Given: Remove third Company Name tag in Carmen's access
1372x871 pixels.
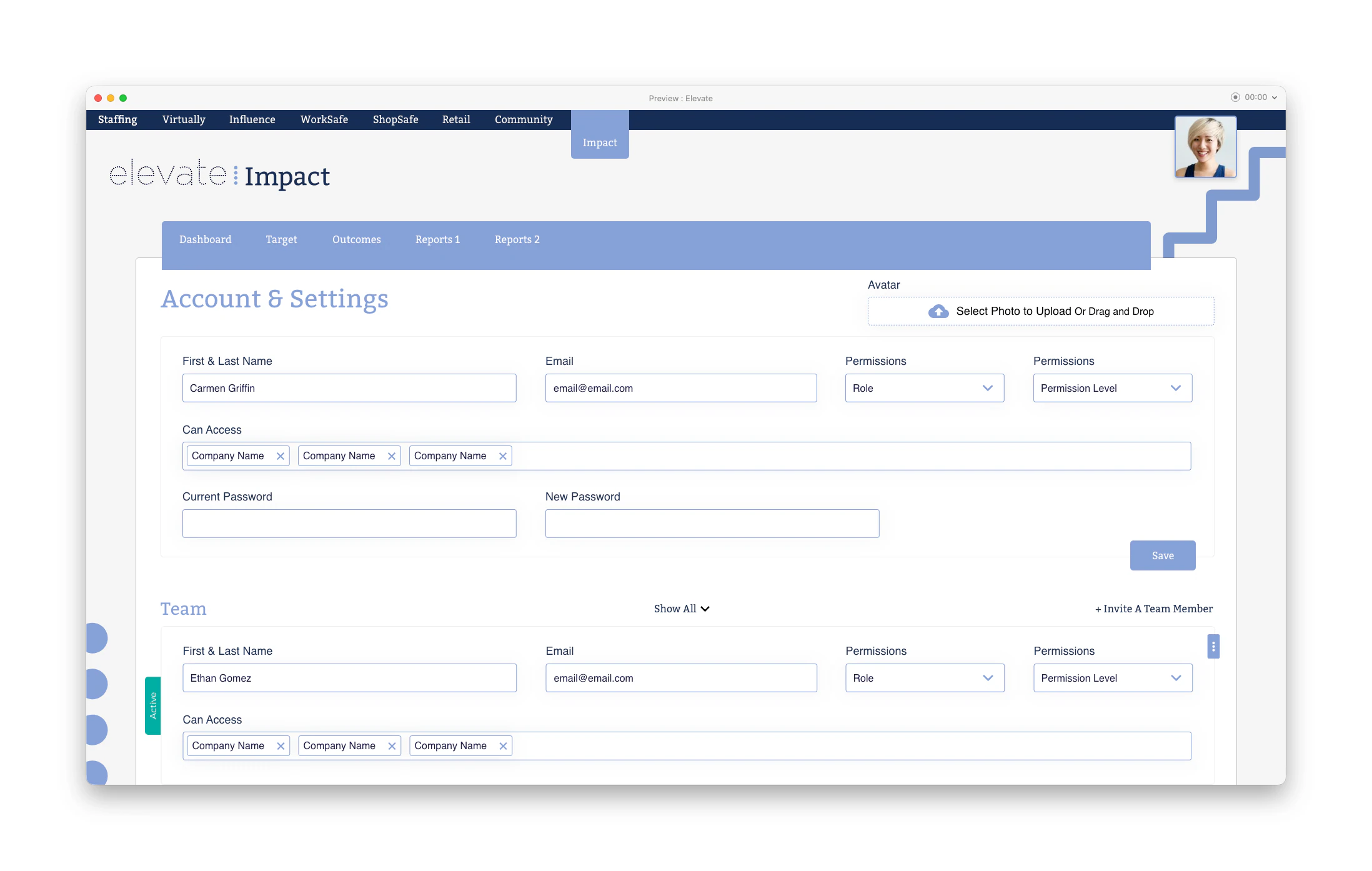Looking at the screenshot, I should point(503,456).
